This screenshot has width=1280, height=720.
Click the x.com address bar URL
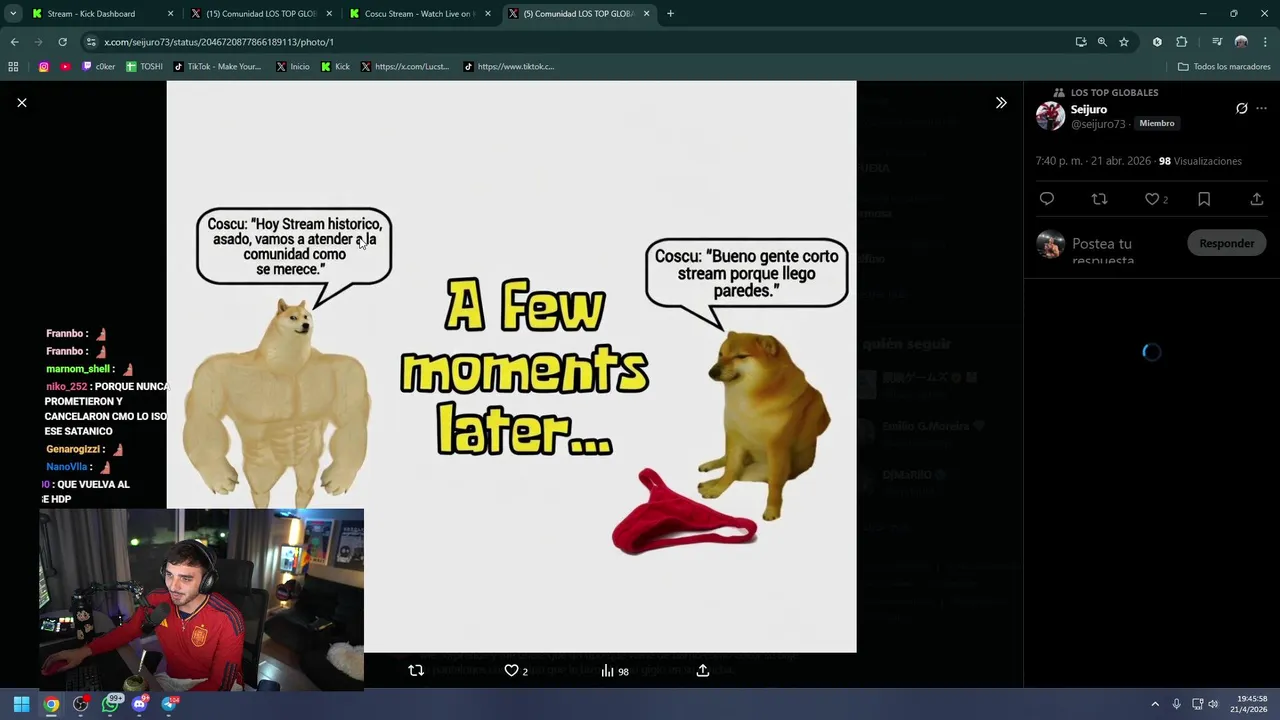click(x=219, y=42)
